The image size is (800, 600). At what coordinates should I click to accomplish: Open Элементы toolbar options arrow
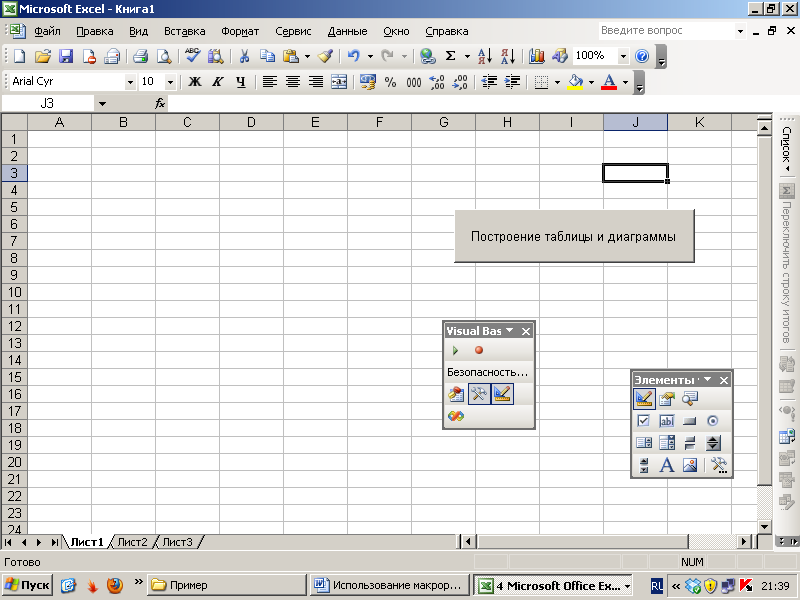click(707, 380)
